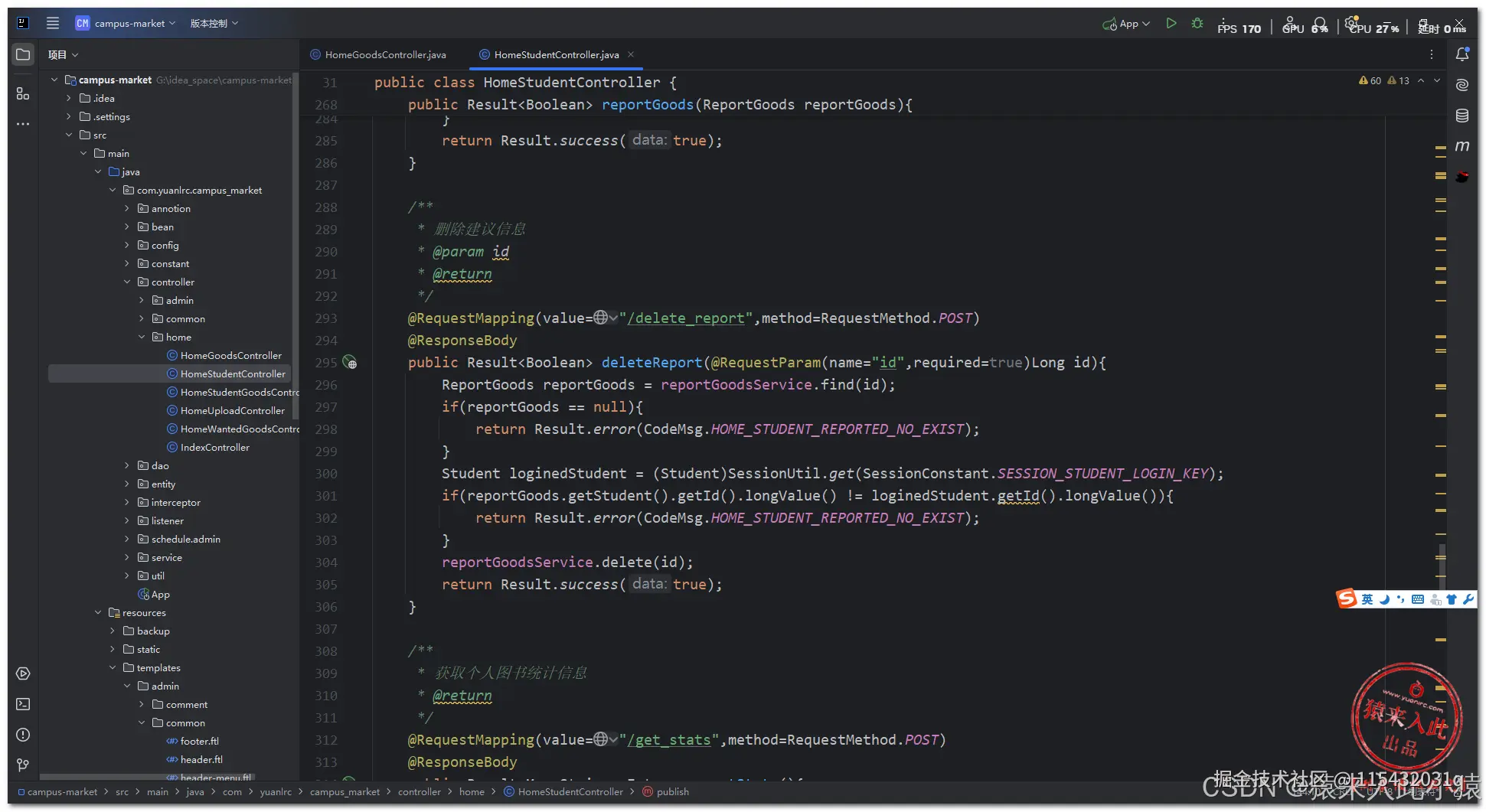Click the URL globe icon on line 312
Viewport: 1486px width, 812px height.
[x=601, y=739]
